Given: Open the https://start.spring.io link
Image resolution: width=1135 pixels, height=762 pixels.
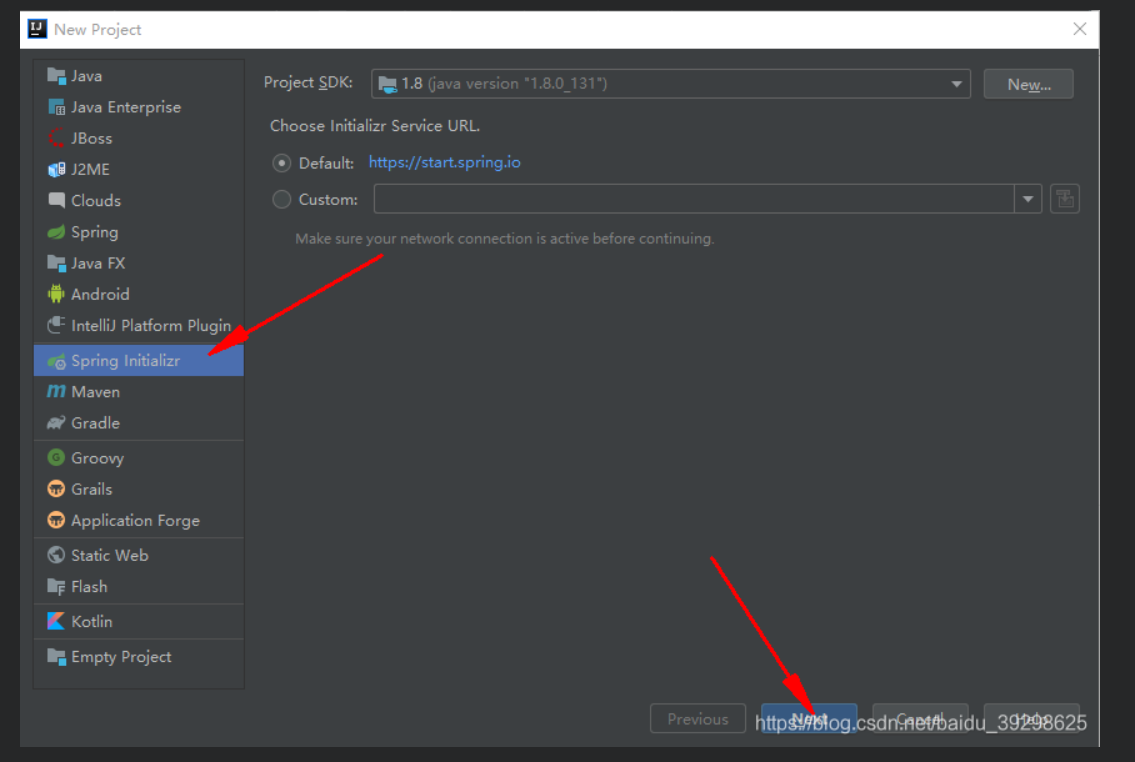Looking at the screenshot, I should tap(444, 162).
